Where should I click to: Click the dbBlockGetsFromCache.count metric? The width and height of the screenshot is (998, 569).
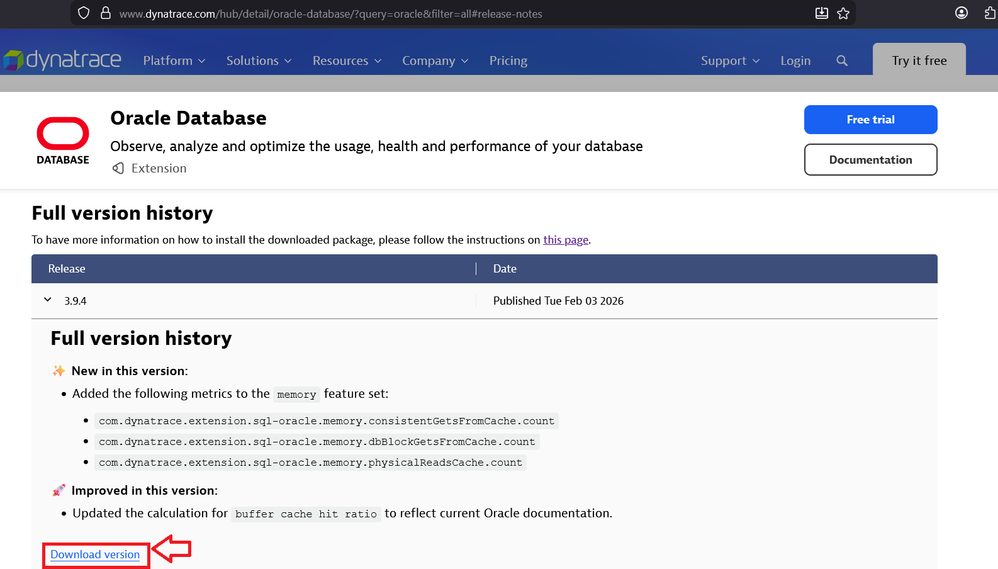317,442
